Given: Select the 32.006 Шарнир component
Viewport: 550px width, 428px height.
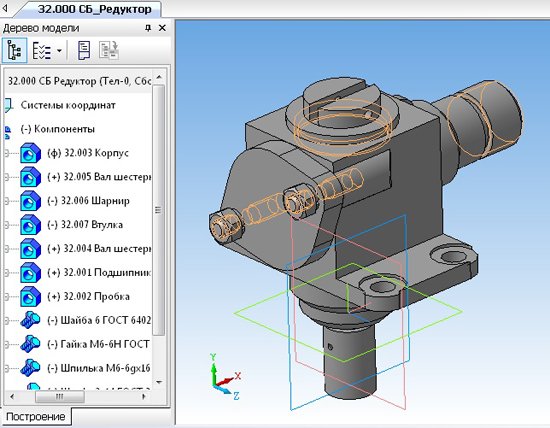Looking at the screenshot, I should pyautogui.click(x=88, y=201).
